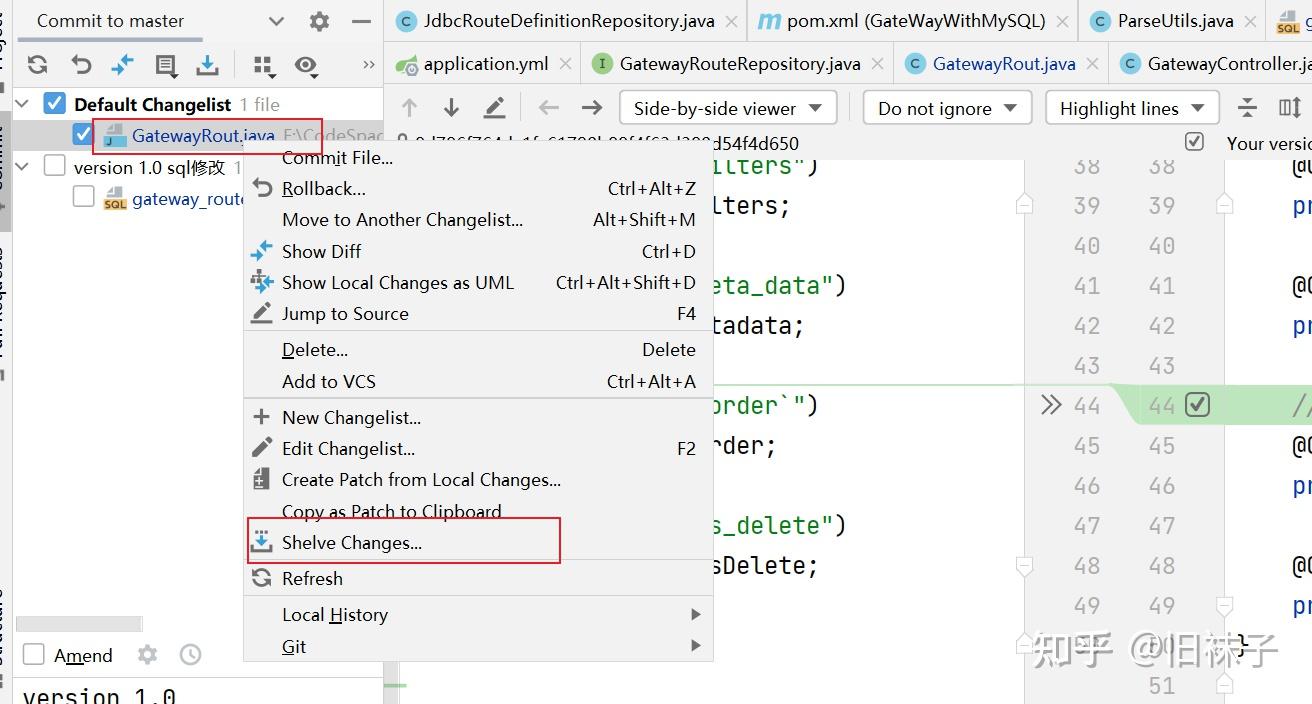Open commit message history clock icon
This screenshot has width=1312, height=704.
[190, 655]
